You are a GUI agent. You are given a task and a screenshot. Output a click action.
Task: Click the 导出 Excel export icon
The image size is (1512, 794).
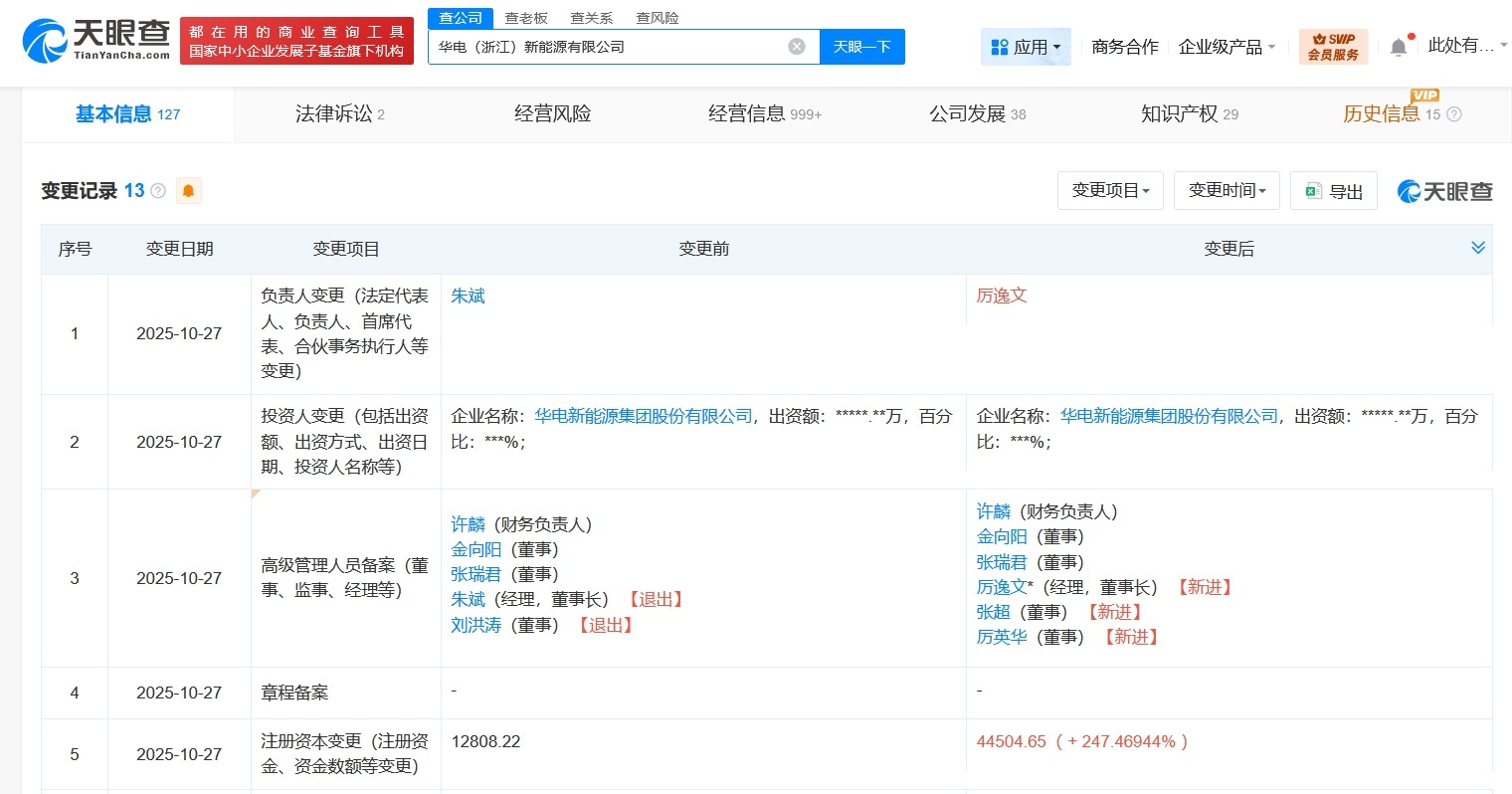(1316, 191)
